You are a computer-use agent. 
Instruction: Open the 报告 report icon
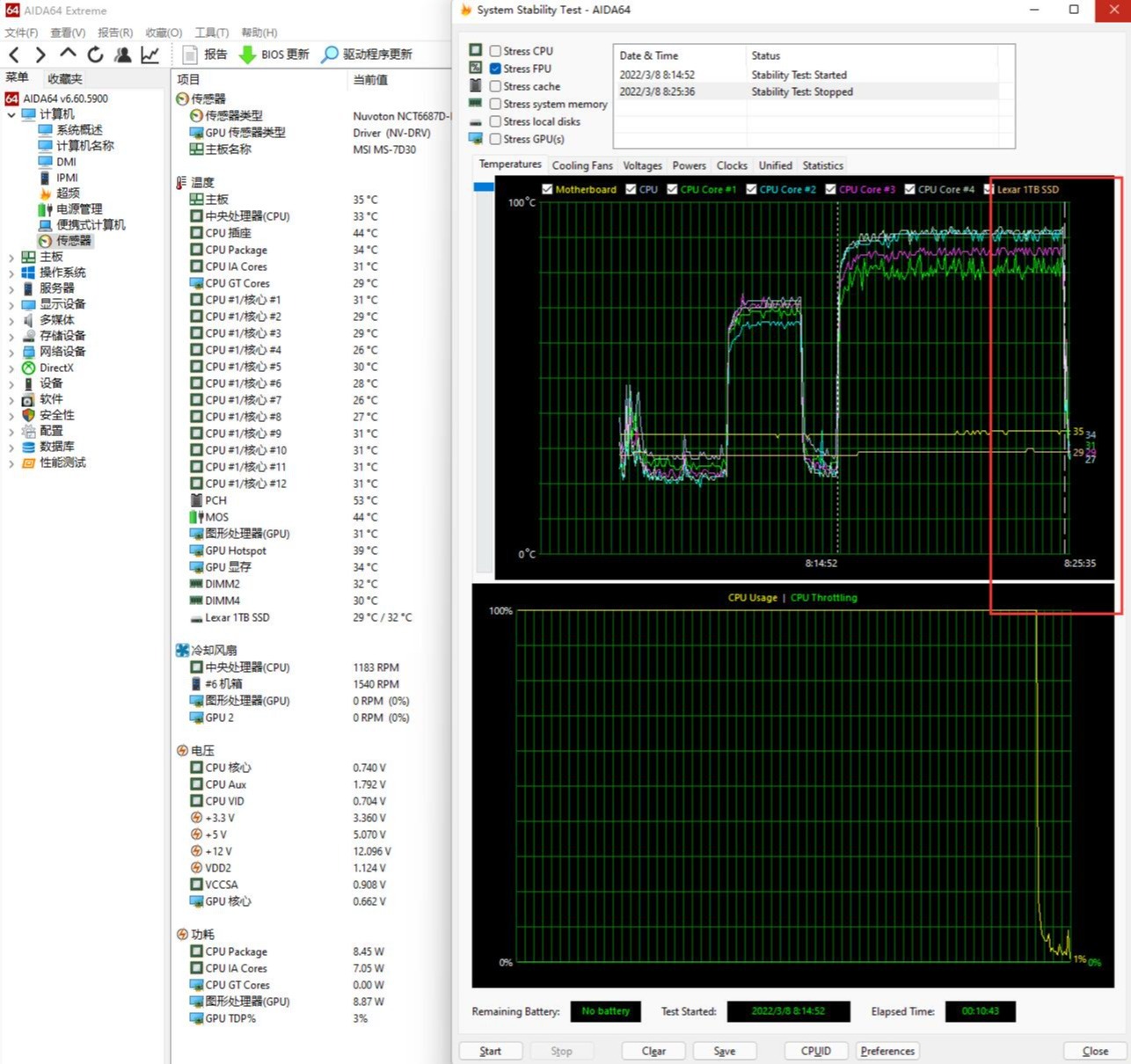click(x=190, y=55)
